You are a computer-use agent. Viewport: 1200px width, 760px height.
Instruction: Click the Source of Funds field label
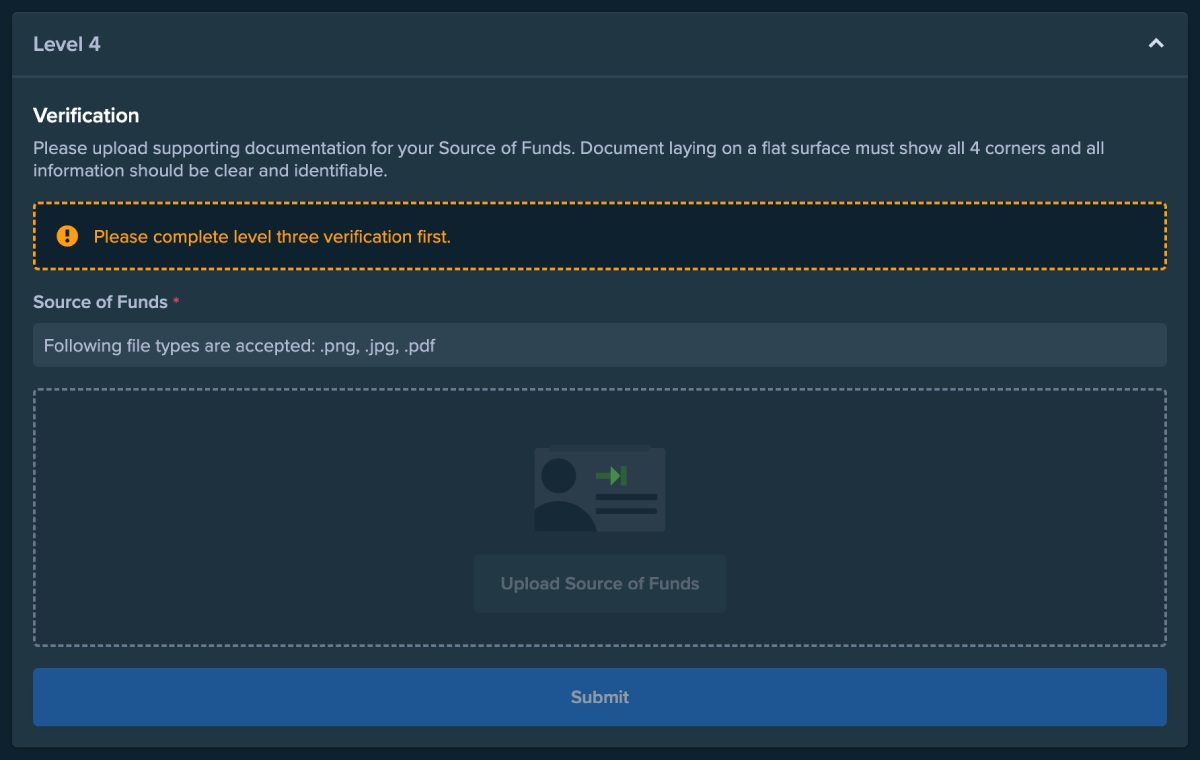tap(100, 302)
